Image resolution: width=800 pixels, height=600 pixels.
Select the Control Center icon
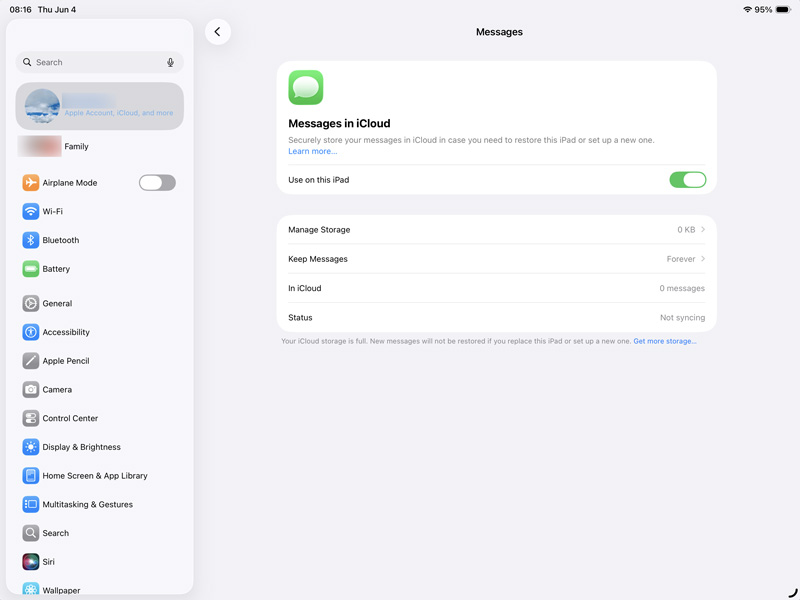[31, 418]
